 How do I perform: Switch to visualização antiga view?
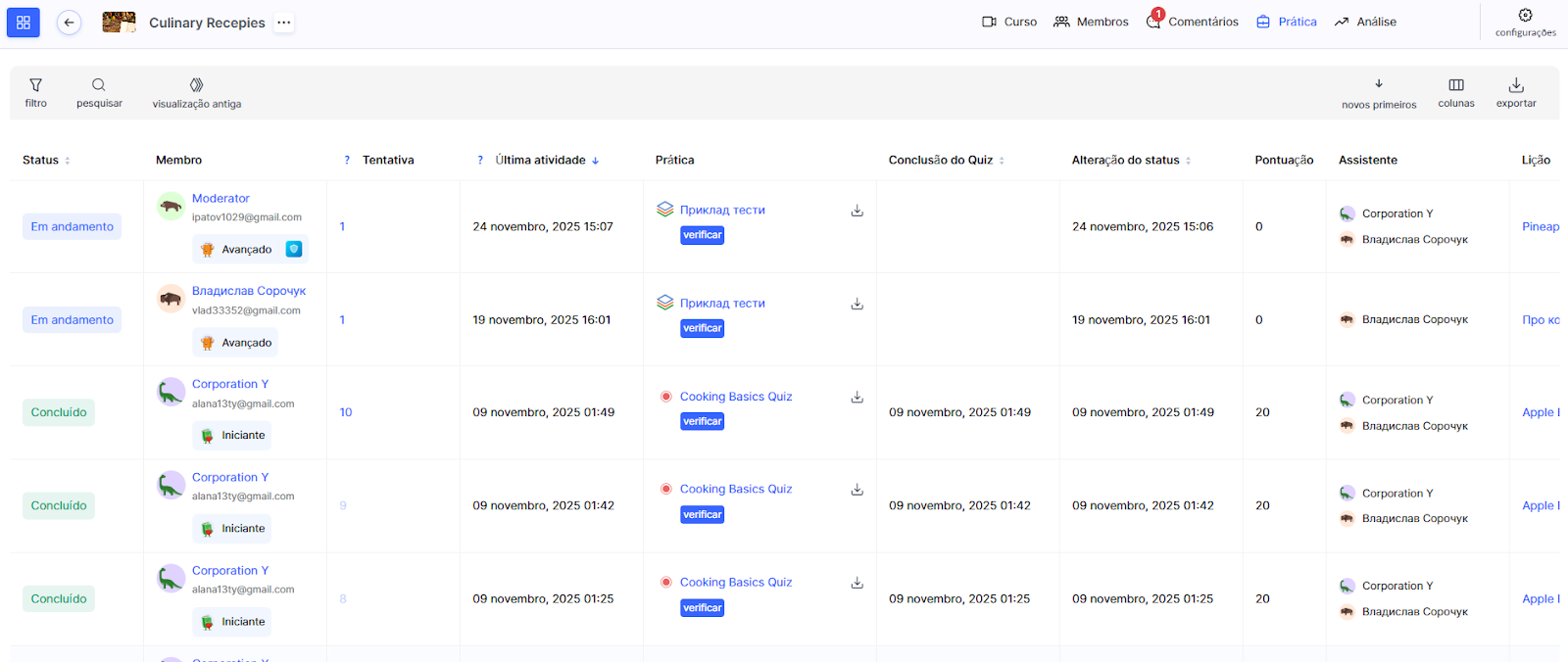(x=196, y=92)
